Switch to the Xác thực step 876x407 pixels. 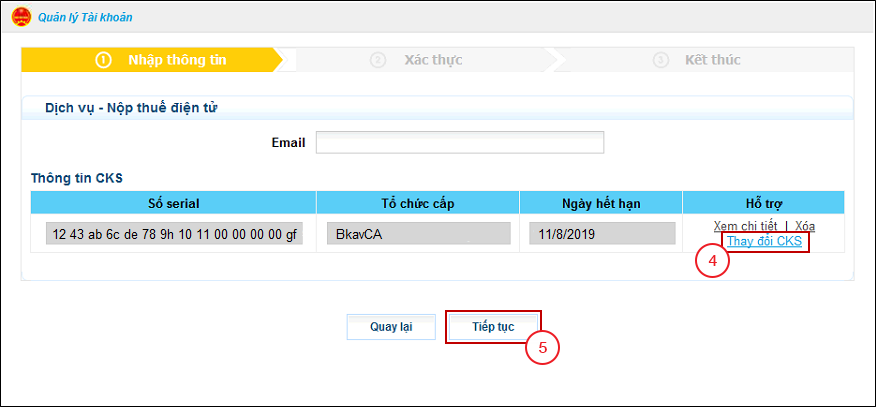click(433, 60)
